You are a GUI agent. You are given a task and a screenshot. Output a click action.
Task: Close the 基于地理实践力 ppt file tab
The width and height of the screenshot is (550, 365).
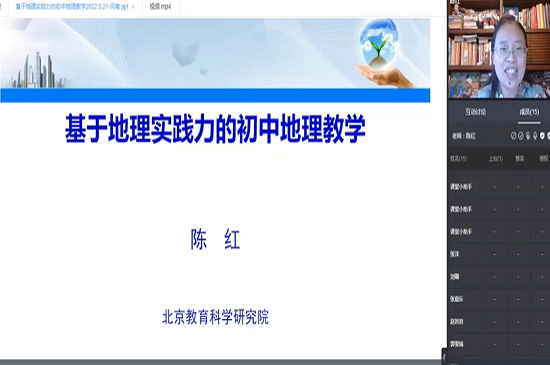(x=133, y=7)
